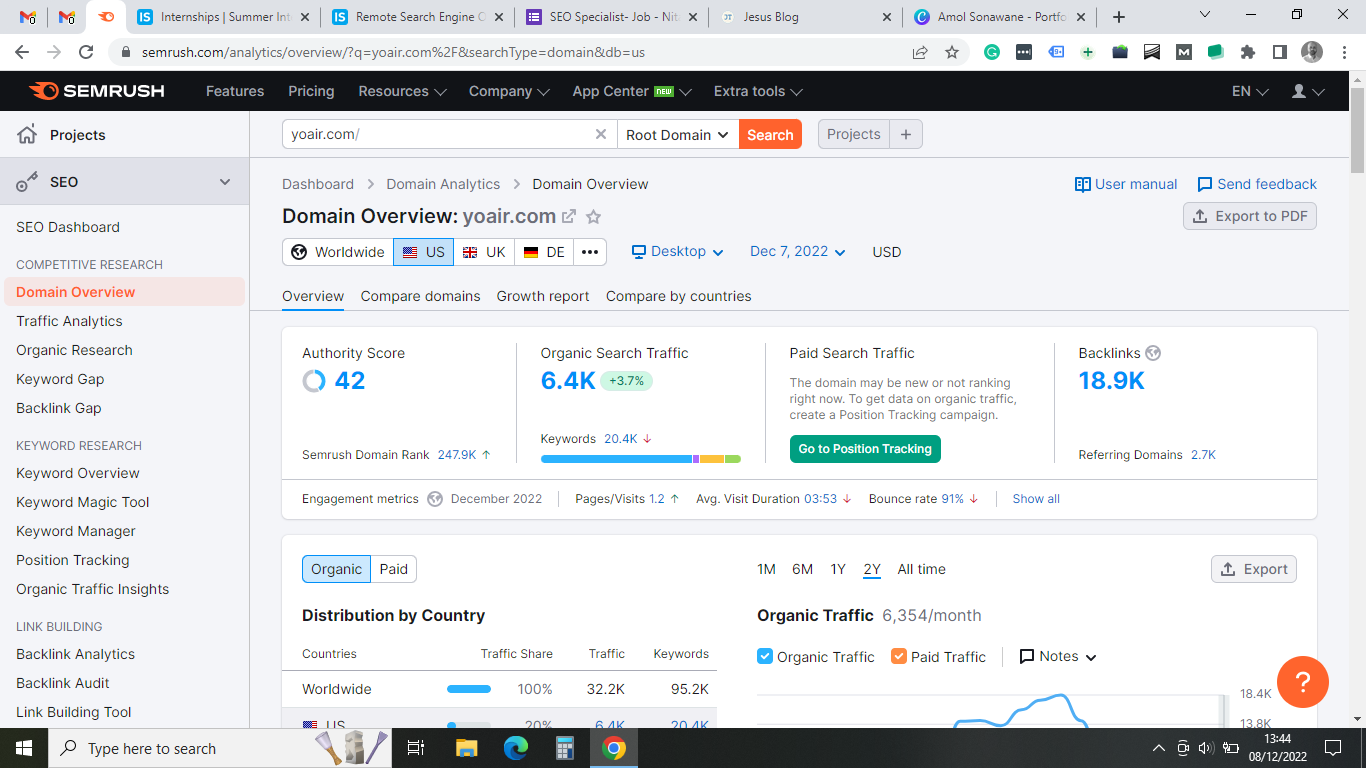
Task: Open user account dropdown in header
Action: coord(1308,91)
